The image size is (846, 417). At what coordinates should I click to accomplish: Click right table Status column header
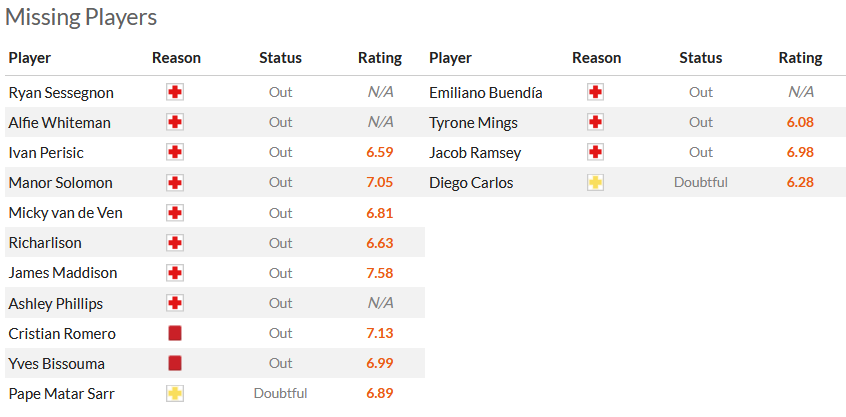700,58
